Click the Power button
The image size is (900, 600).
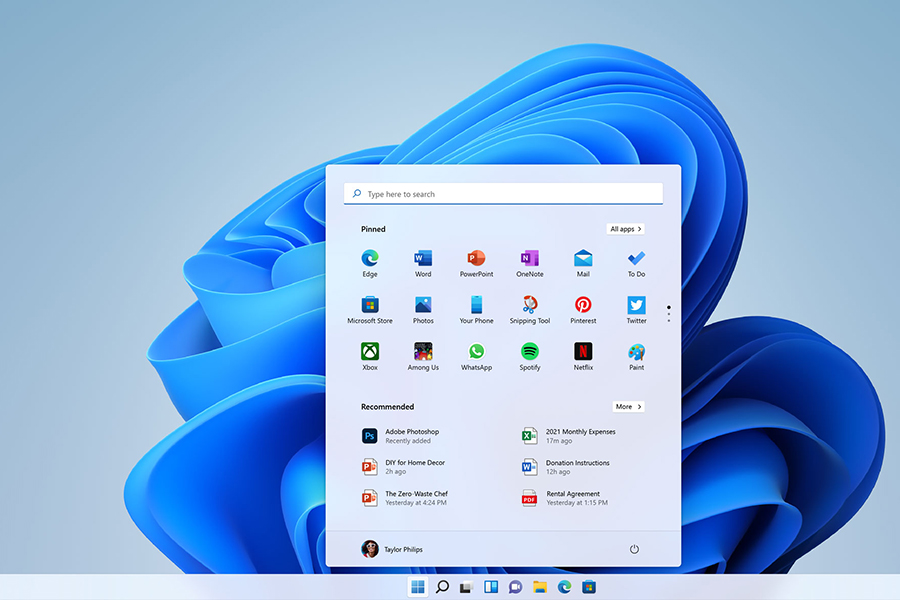634,549
